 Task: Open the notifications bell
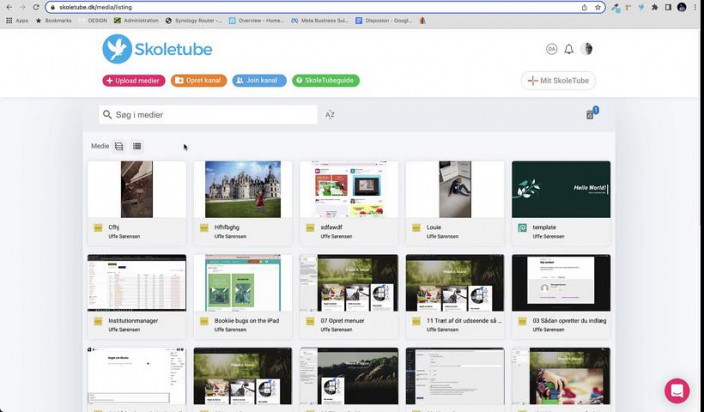(x=569, y=49)
